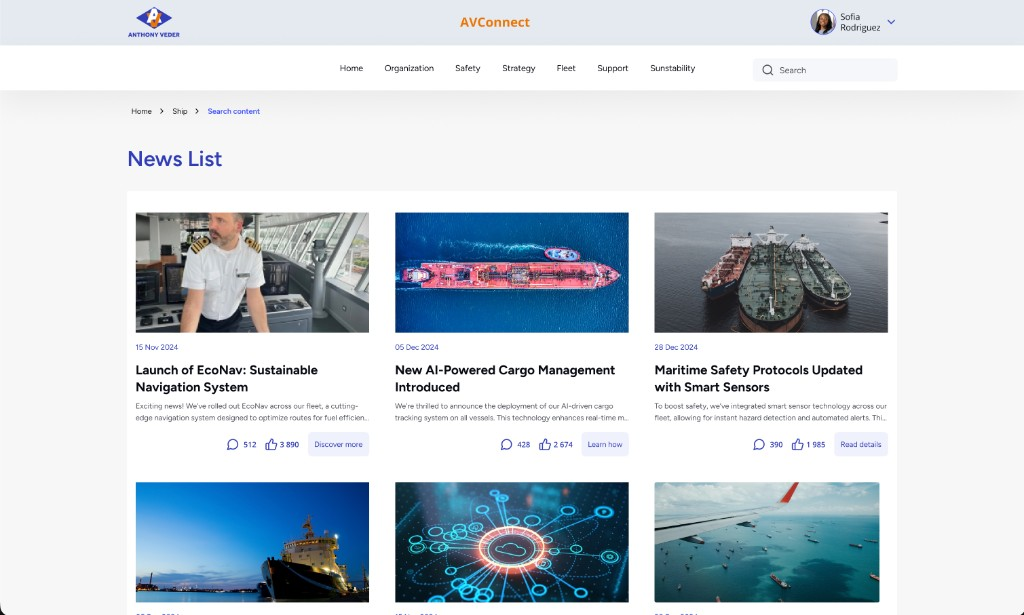
Task: Open the captain on bridge thumbnail
Action: (252, 272)
